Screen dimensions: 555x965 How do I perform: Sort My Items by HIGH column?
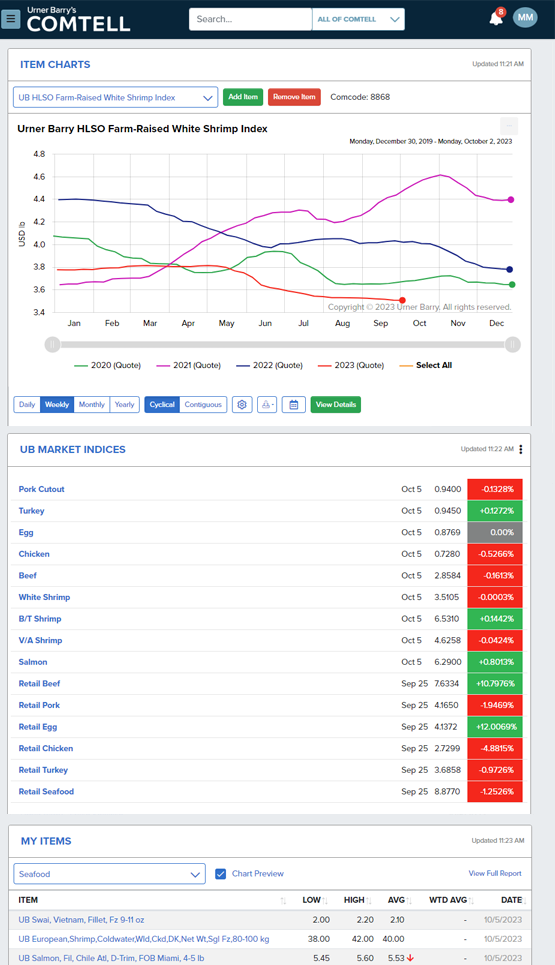tap(358, 900)
